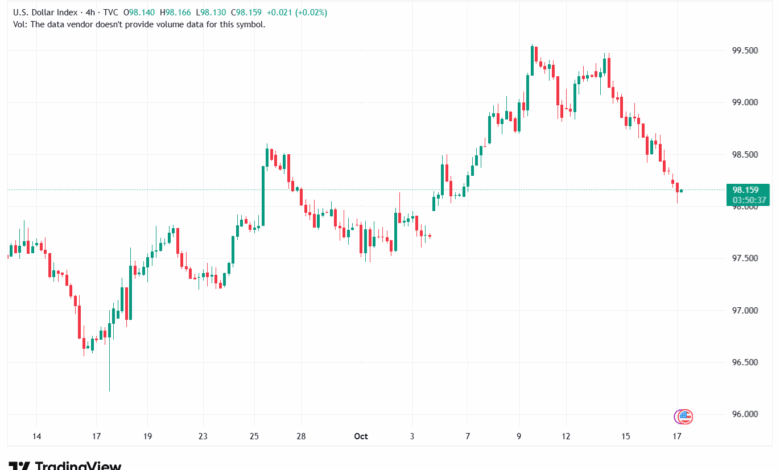This screenshot has height=470, width=780.
Task: Click the date label 25 on time axis
Action: 254,436
